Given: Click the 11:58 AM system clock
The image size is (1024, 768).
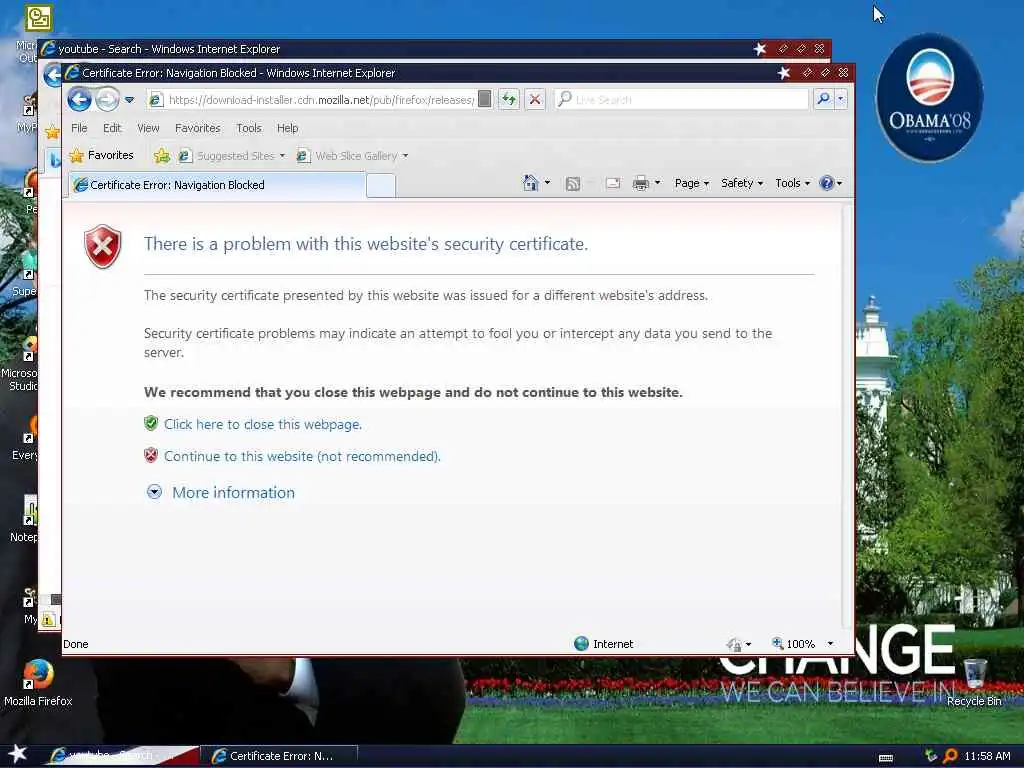Looking at the screenshot, I should click(987, 756).
